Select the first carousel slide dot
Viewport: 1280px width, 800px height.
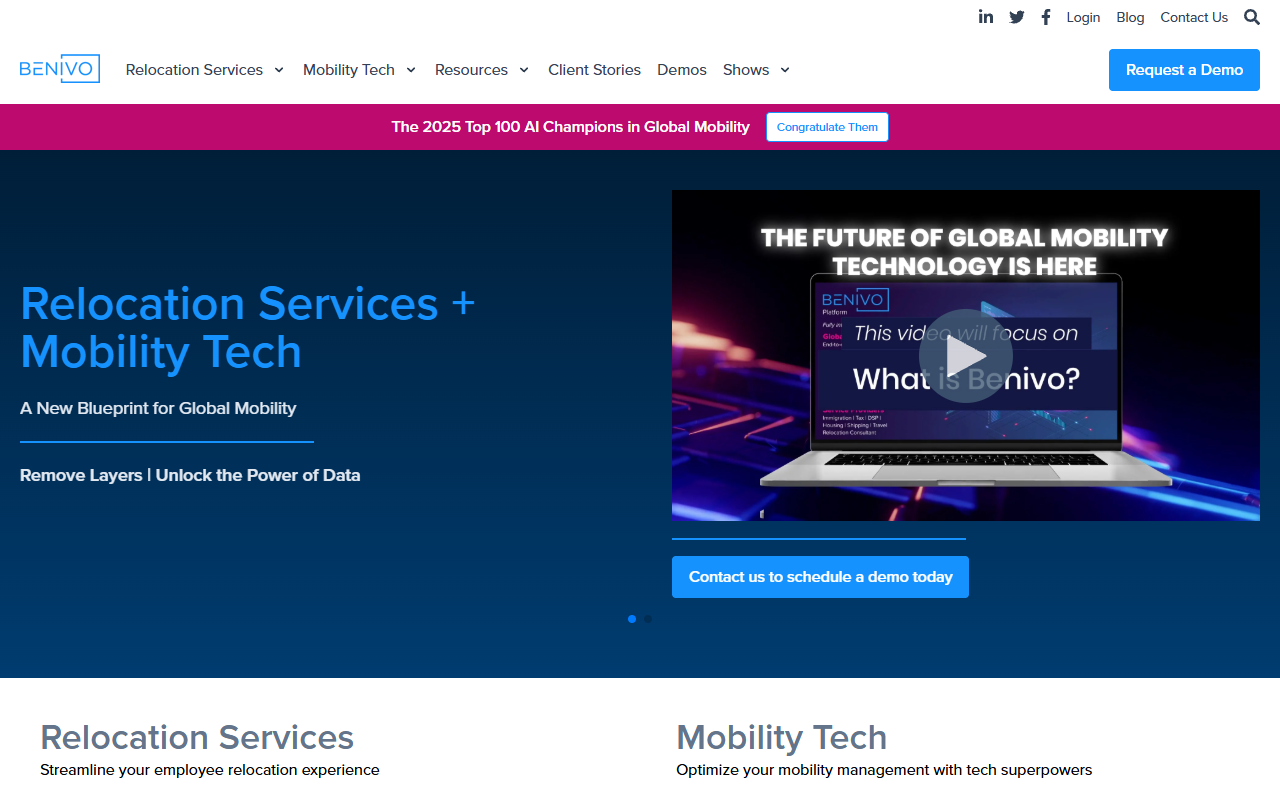(632, 619)
